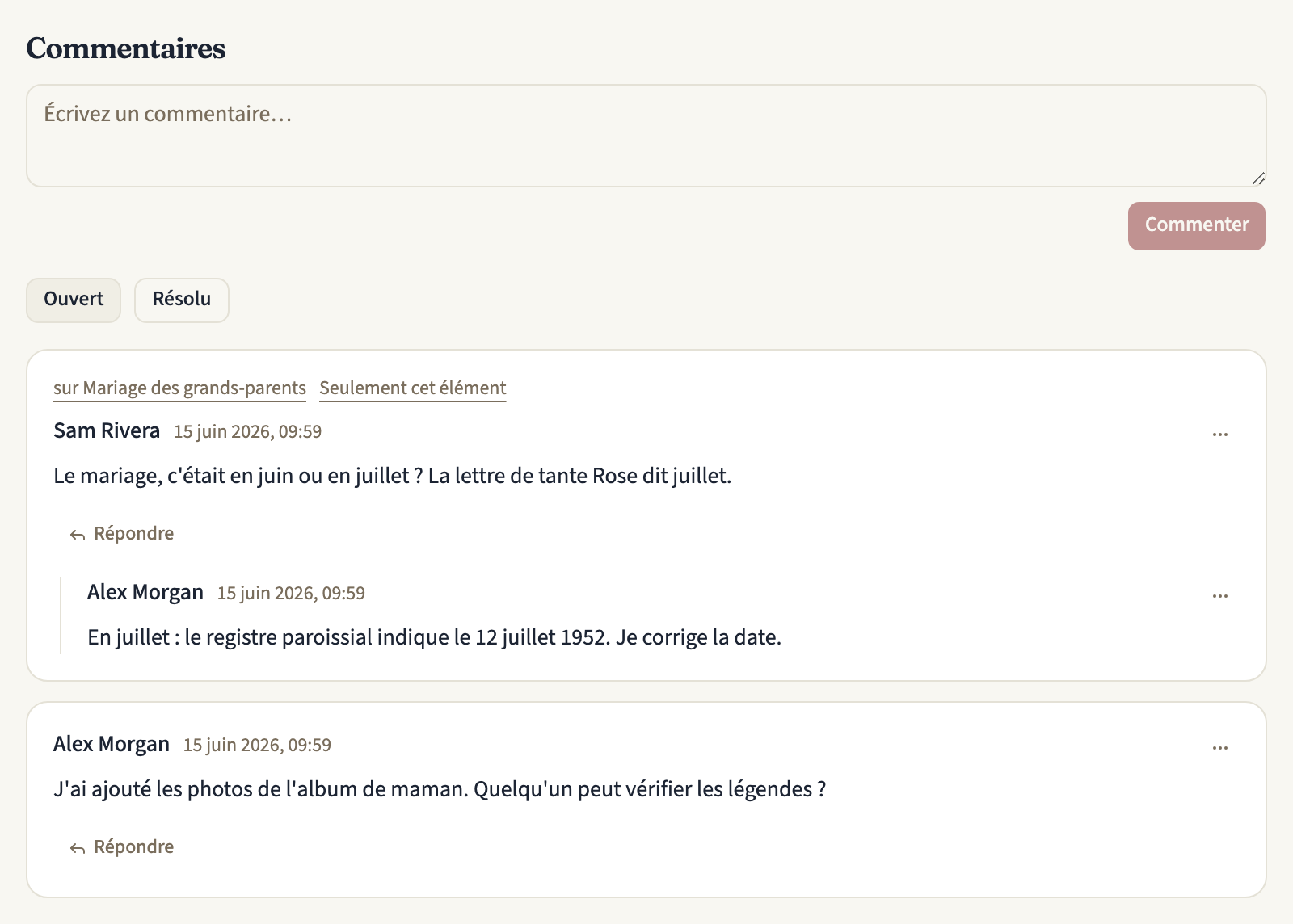Image resolution: width=1293 pixels, height=924 pixels.
Task: Click the author name 'Sam Rivera'
Action: tap(107, 430)
